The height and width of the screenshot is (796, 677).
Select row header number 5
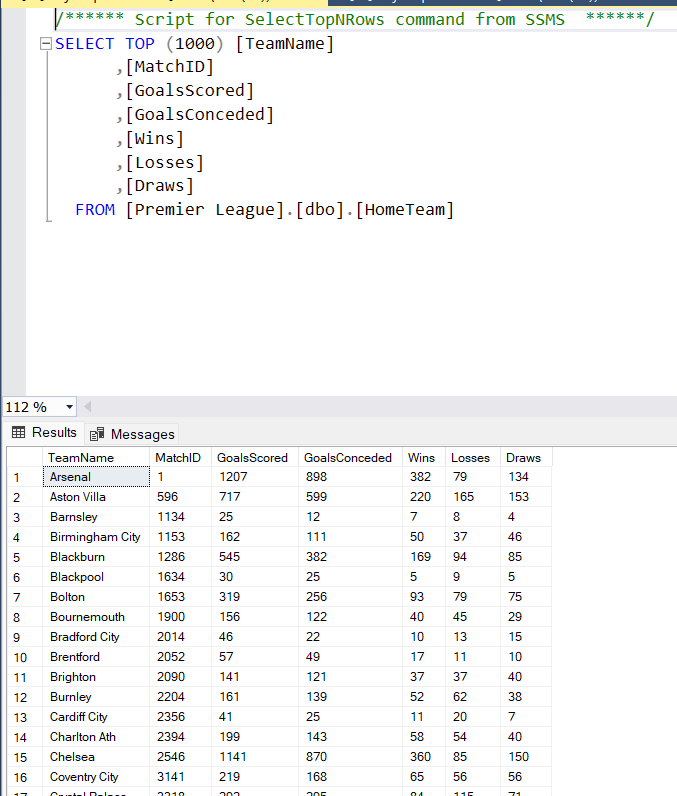[25, 557]
